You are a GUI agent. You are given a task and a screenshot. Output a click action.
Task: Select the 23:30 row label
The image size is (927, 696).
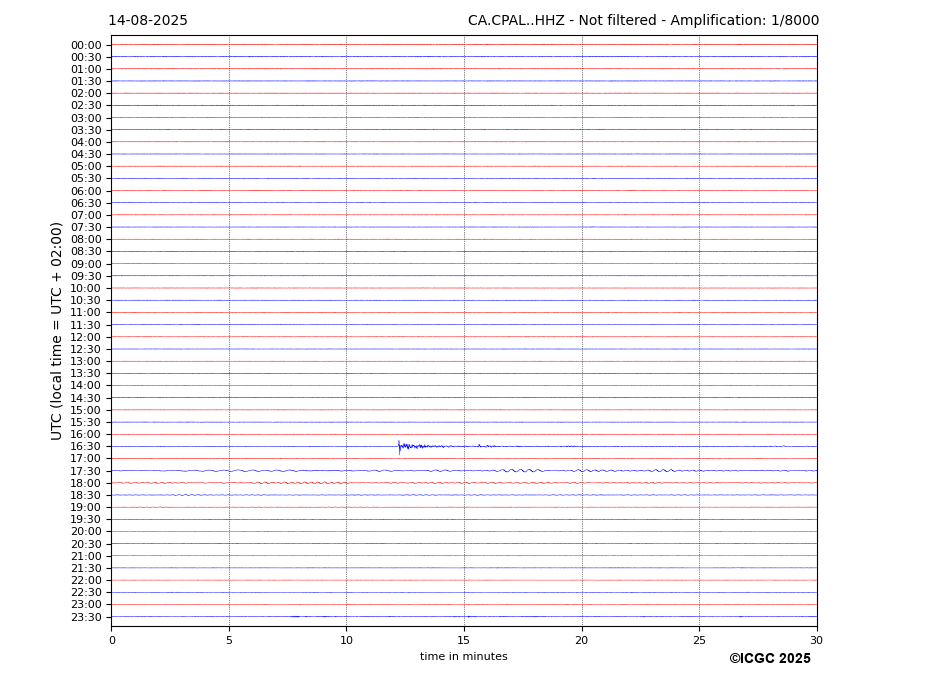[86, 617]
